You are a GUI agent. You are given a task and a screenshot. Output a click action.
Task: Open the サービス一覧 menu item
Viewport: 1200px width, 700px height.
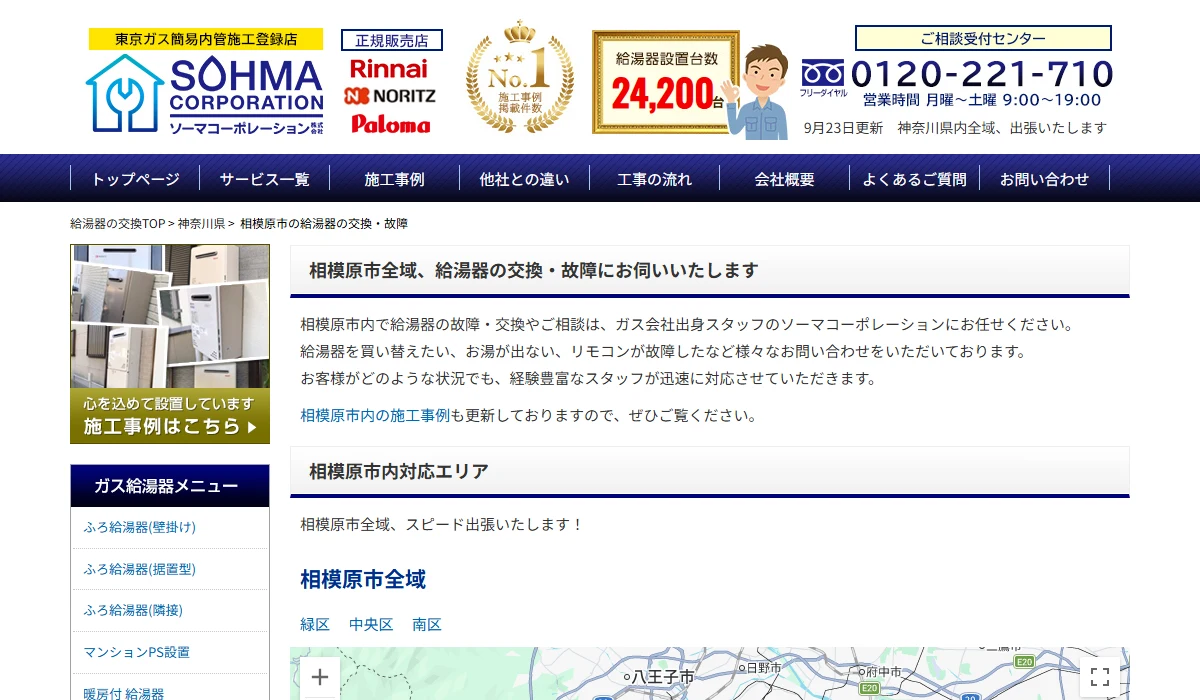265,179
